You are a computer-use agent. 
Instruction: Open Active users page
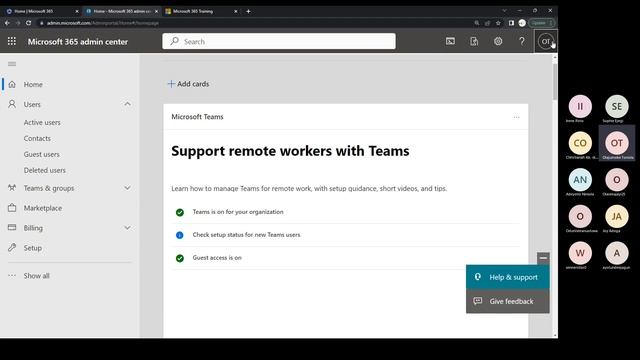pos(42,122)
